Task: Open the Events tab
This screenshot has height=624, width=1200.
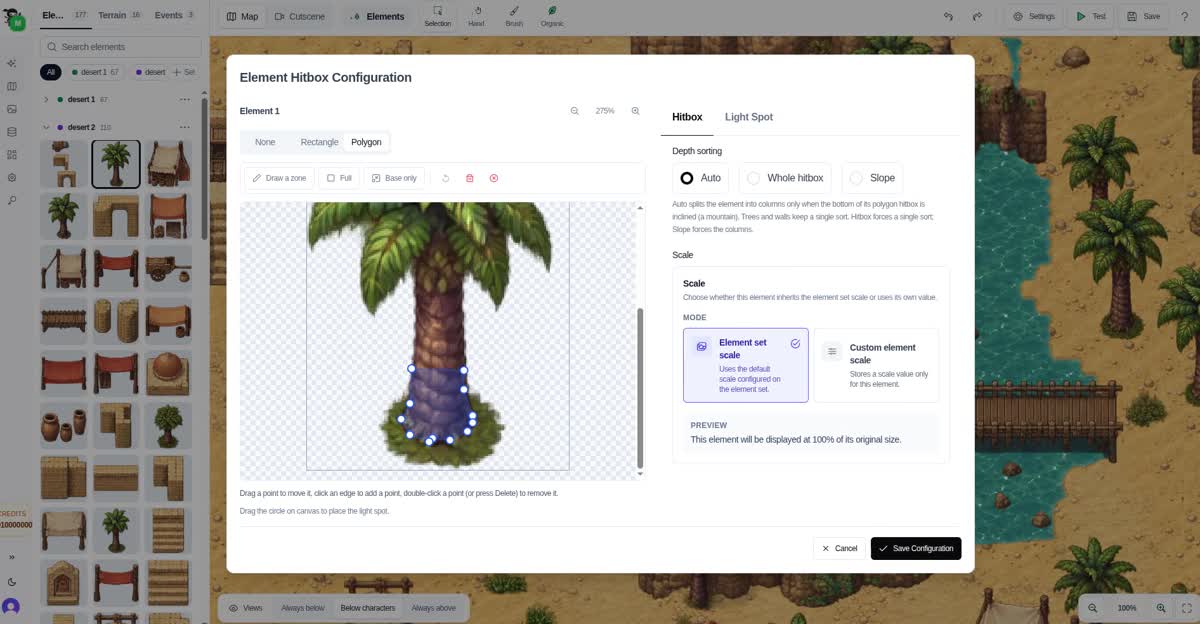Action: (174, 15)
